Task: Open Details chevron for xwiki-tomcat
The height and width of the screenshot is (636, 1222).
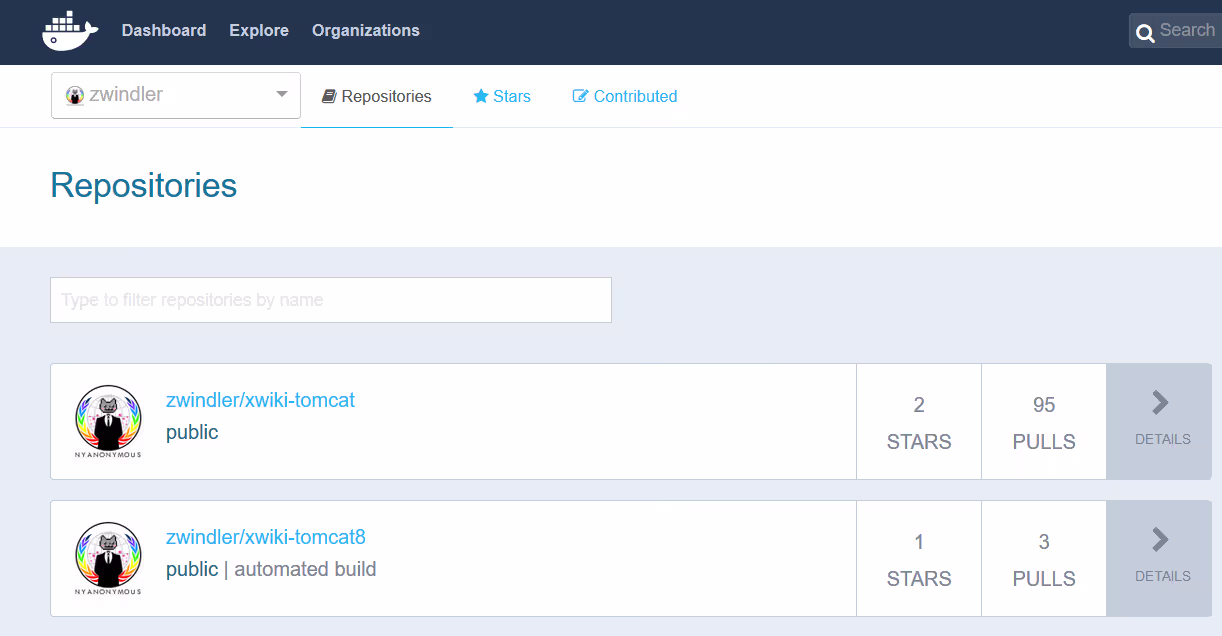Action: [x=1160, y=403]
